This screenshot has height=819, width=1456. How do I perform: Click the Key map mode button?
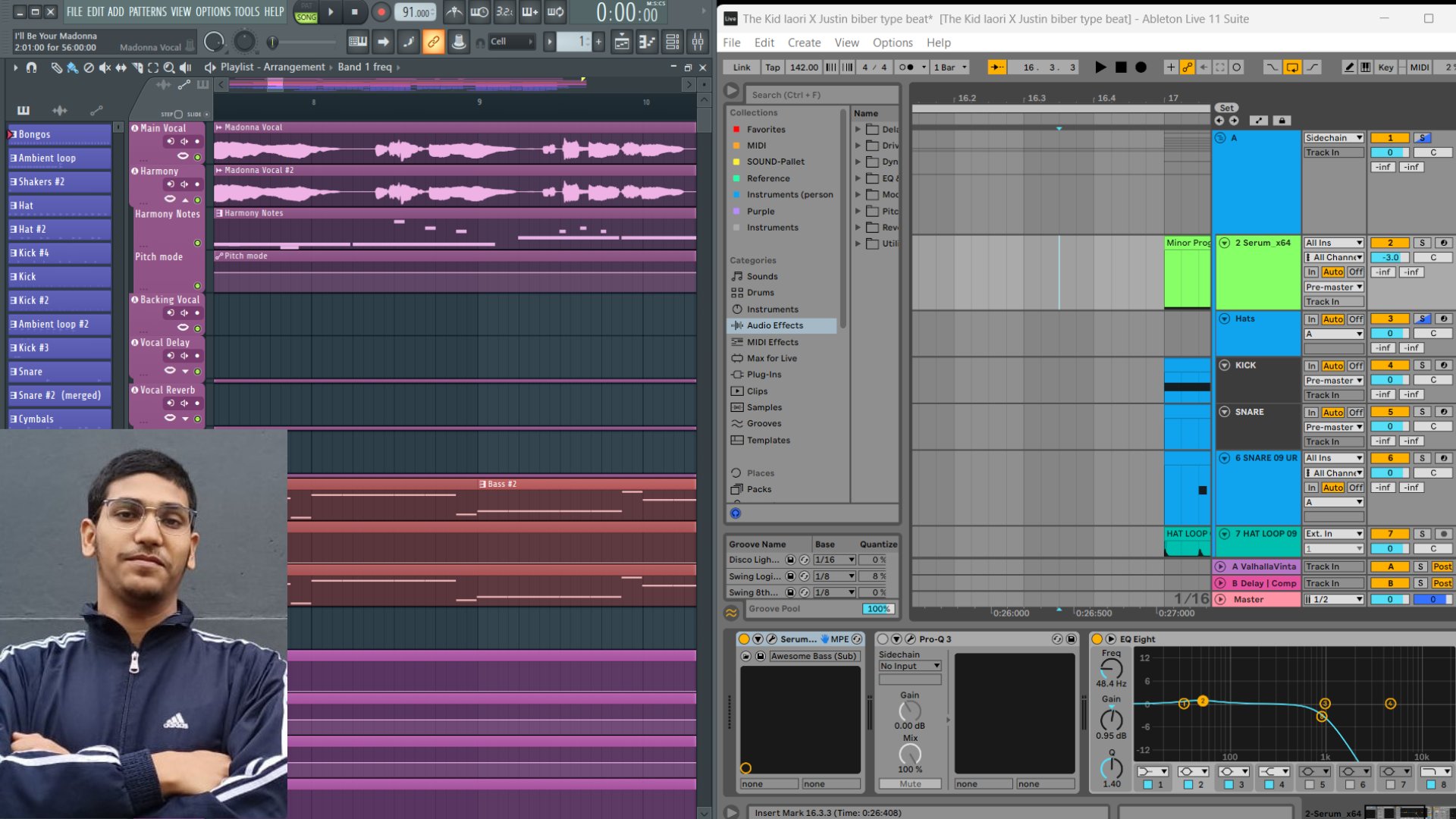click(1385, 67)
